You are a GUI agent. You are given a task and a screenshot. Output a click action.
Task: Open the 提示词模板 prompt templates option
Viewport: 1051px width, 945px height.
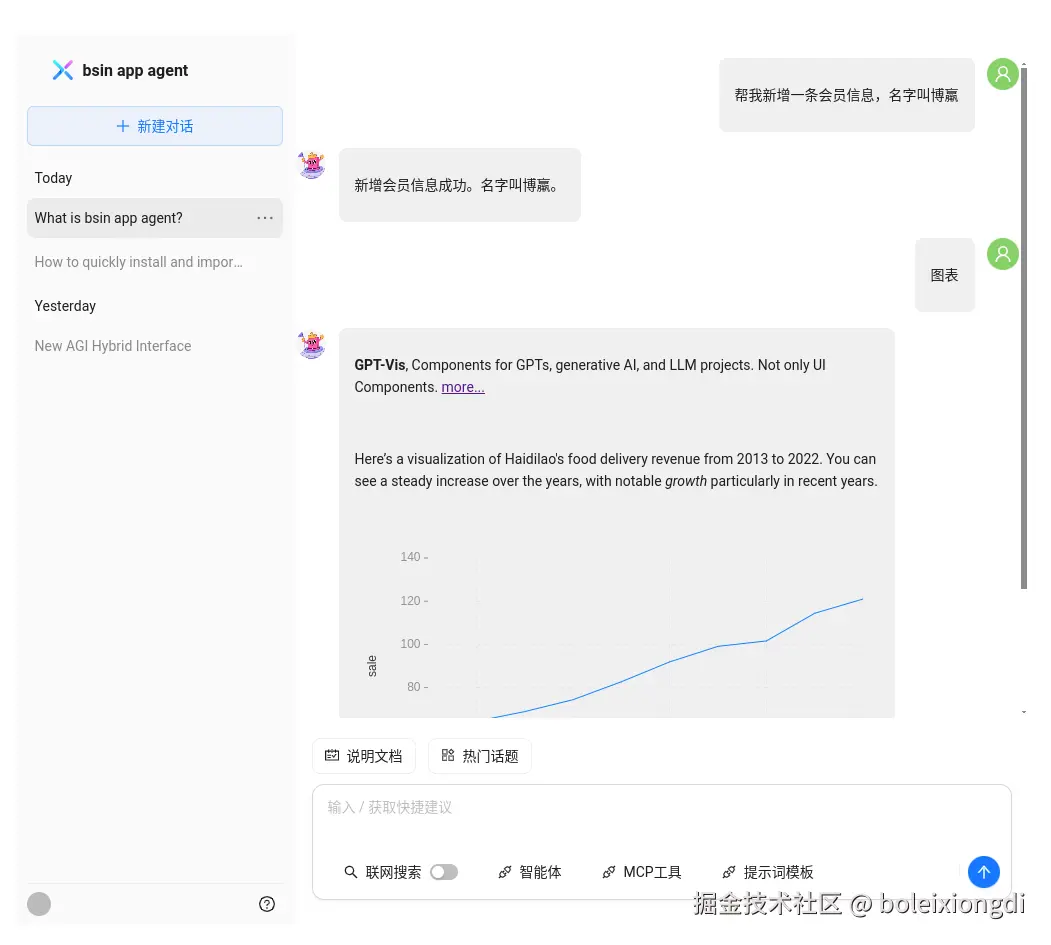point(768,872)
